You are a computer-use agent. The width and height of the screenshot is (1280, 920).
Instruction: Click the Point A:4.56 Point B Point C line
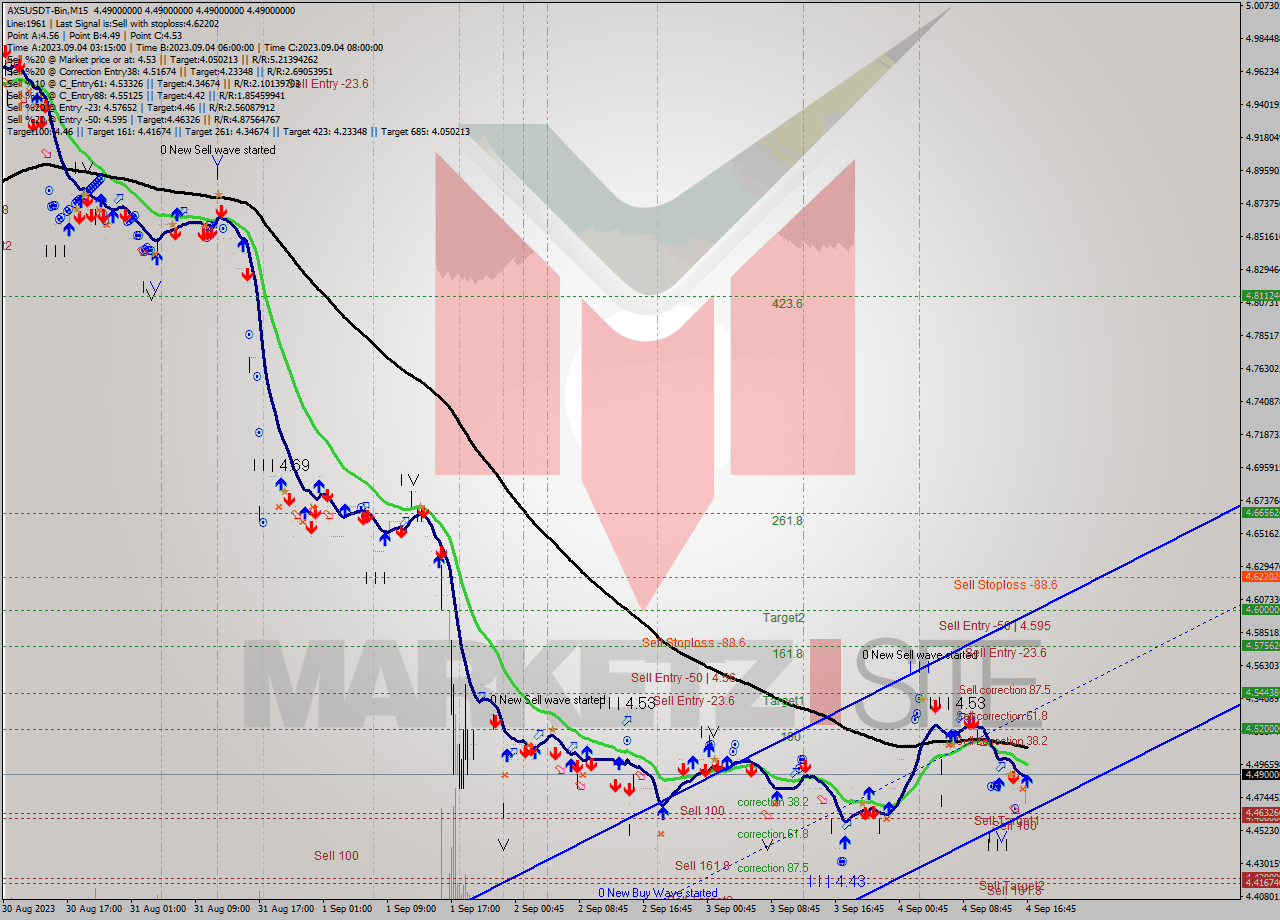[95, 35]
